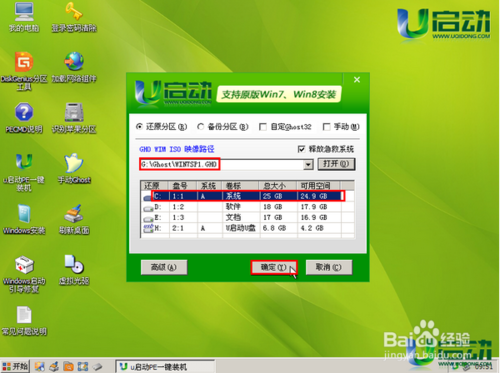Open the 常见问题说明 document icon
500x373 pixels.
24,320
